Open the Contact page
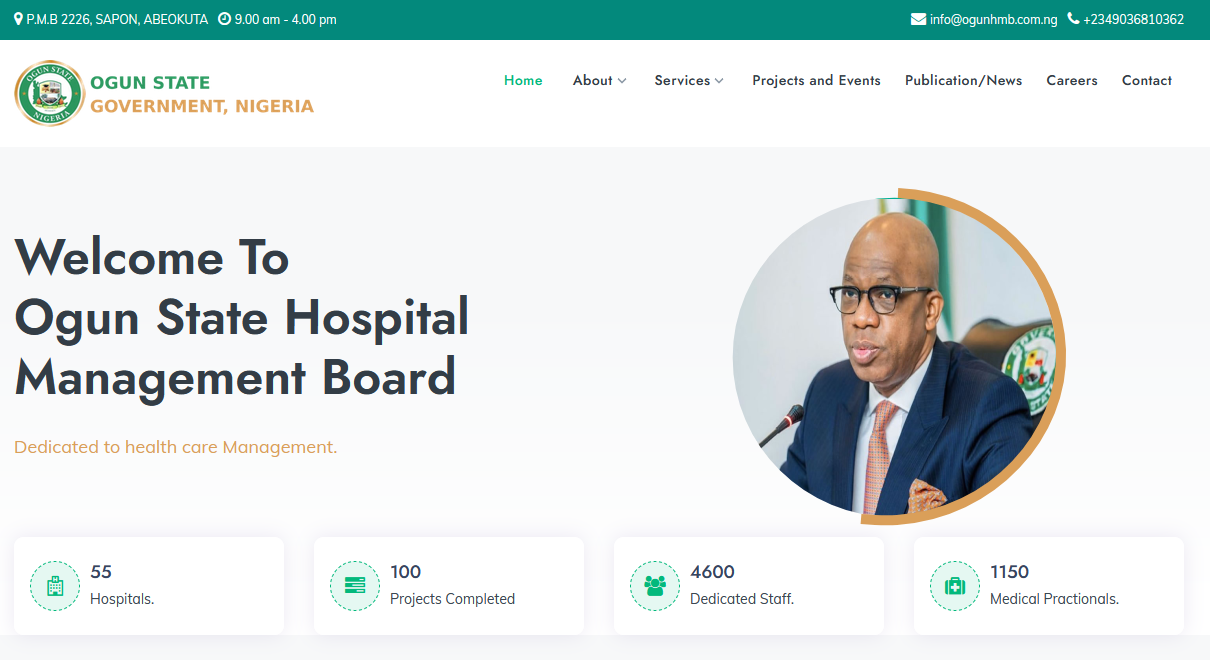Image resolution: width=1210 pixels, height=660 pixels. (x=1147, y=80)
